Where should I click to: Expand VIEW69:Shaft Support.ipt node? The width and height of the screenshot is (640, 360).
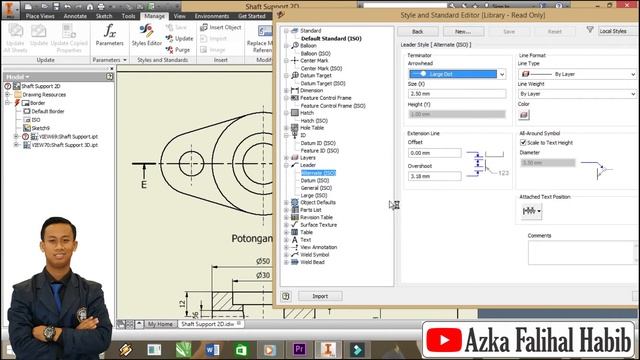16,137
